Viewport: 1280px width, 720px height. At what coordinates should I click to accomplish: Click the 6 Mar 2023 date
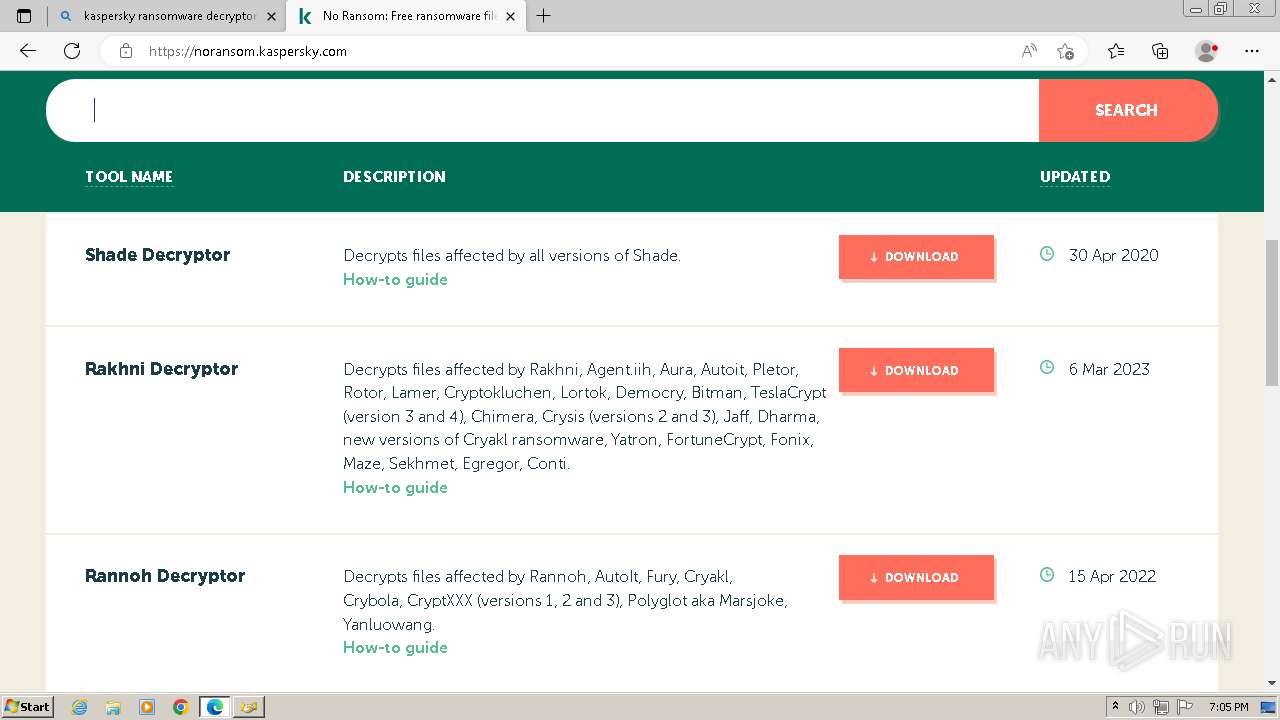point(1109,369)
